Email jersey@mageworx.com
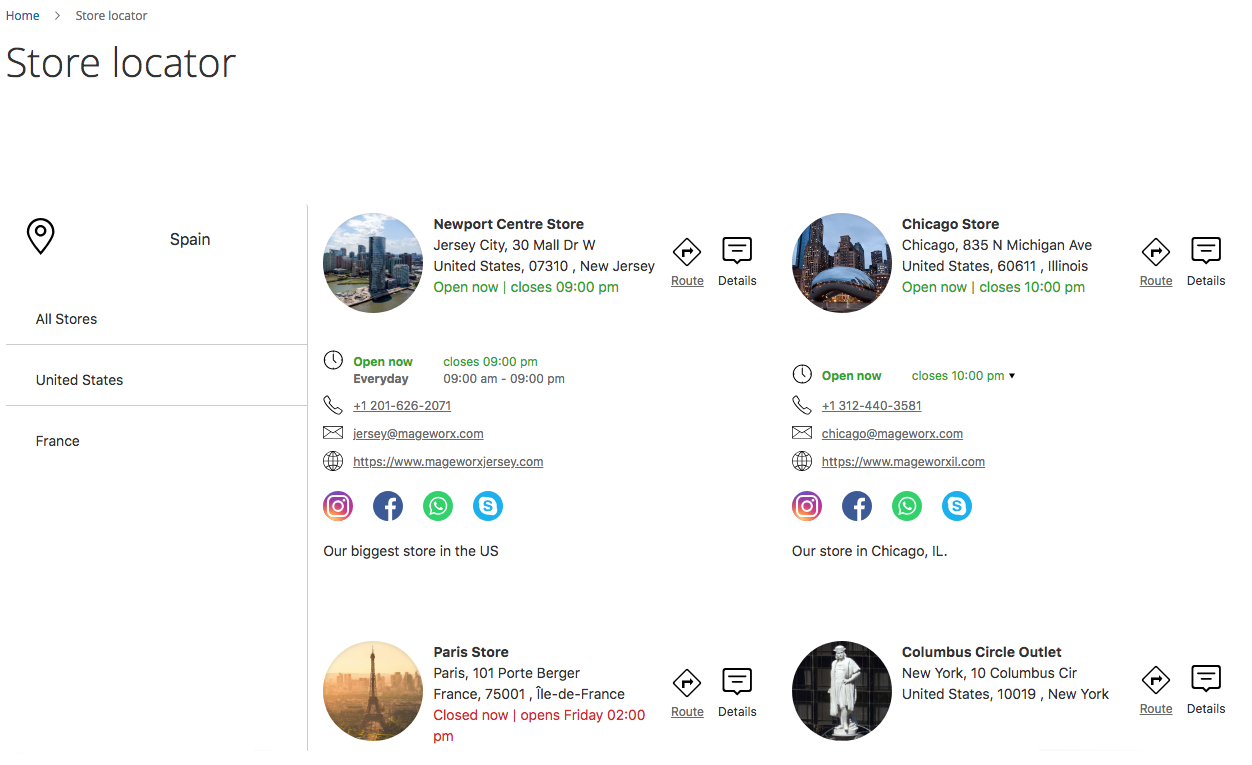Image resolution: width=1252 pixels, height=765 pixels. click(418, 434)
